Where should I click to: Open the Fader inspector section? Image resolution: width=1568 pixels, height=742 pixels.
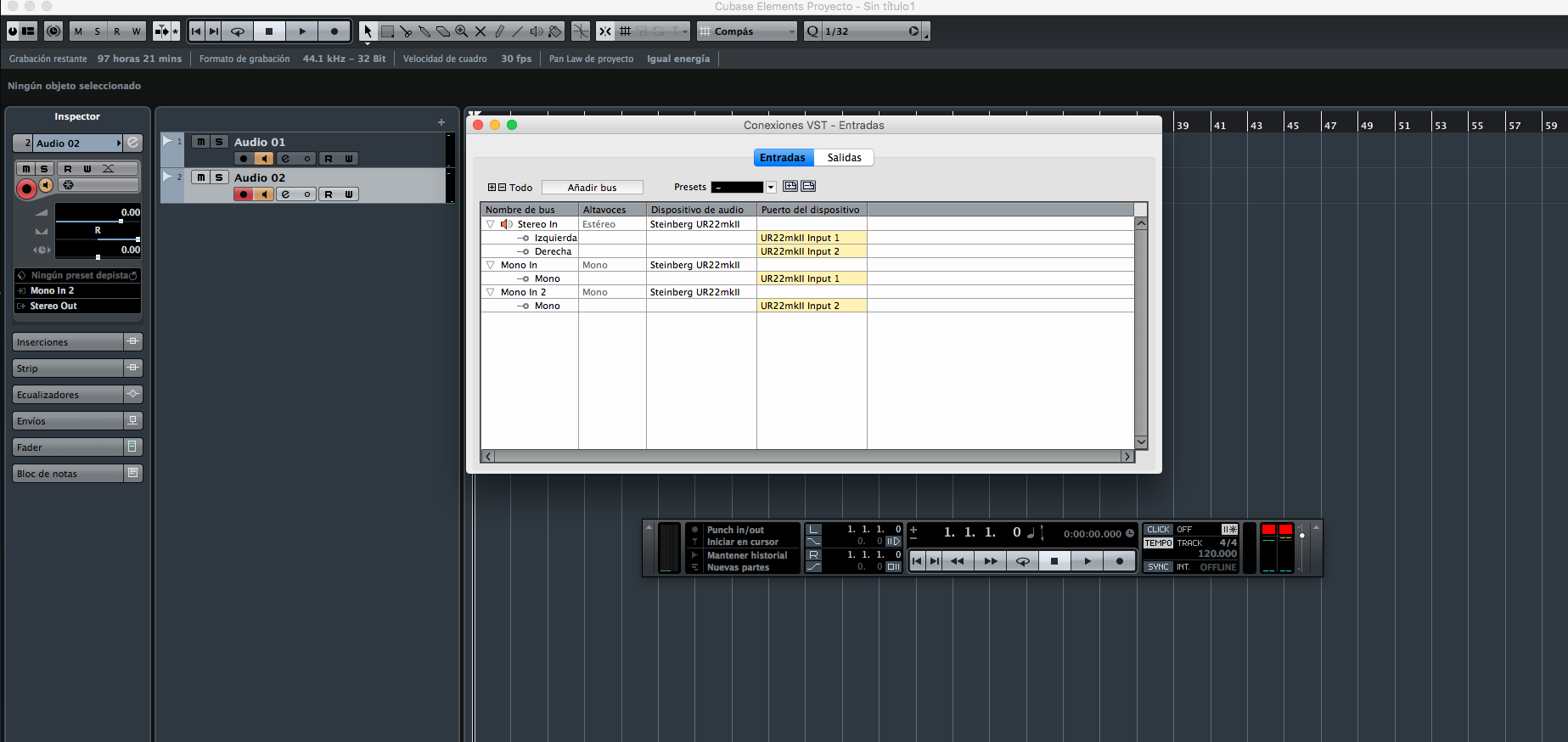(69, 447)
